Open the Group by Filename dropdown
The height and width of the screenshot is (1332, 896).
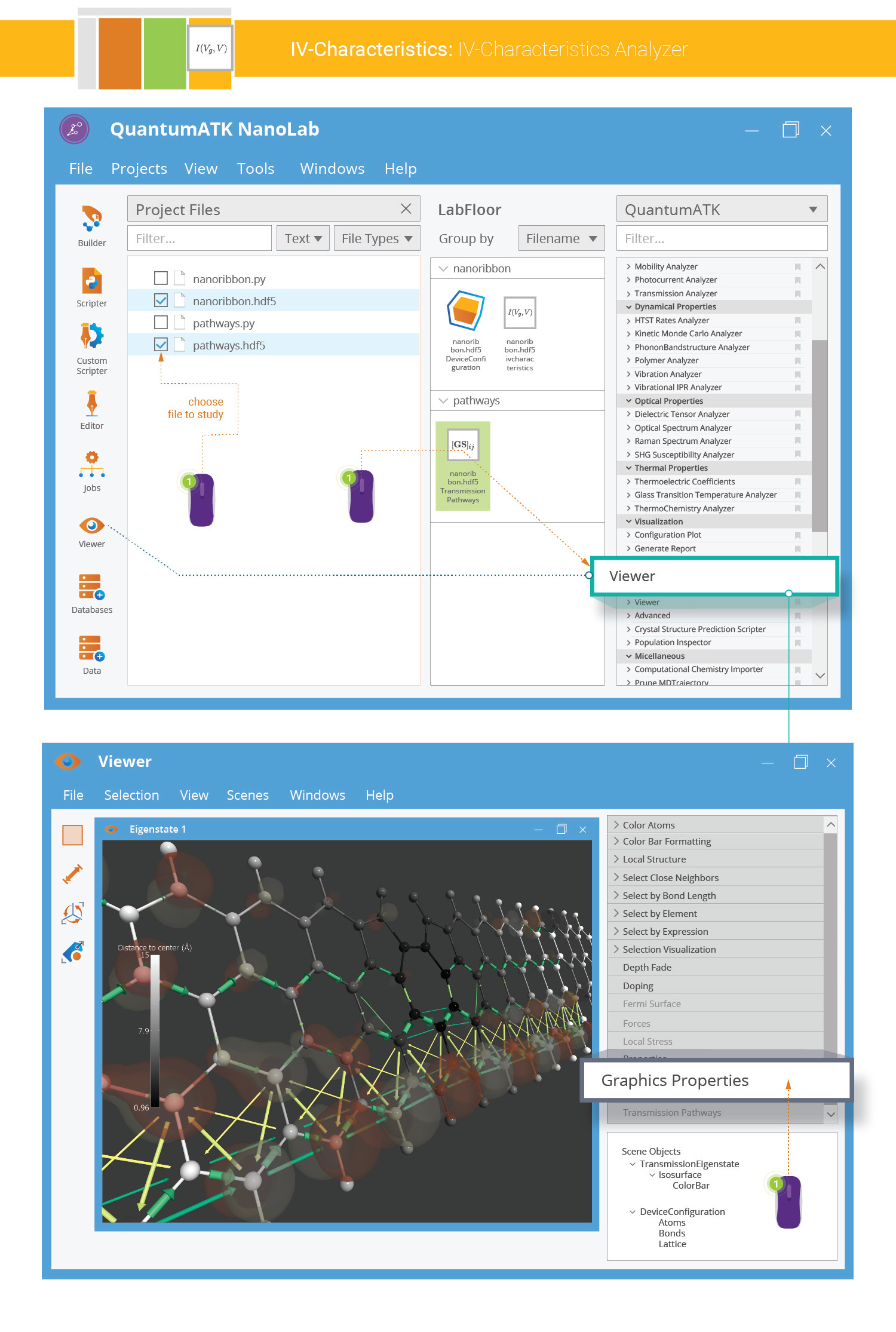pos(561,238)
